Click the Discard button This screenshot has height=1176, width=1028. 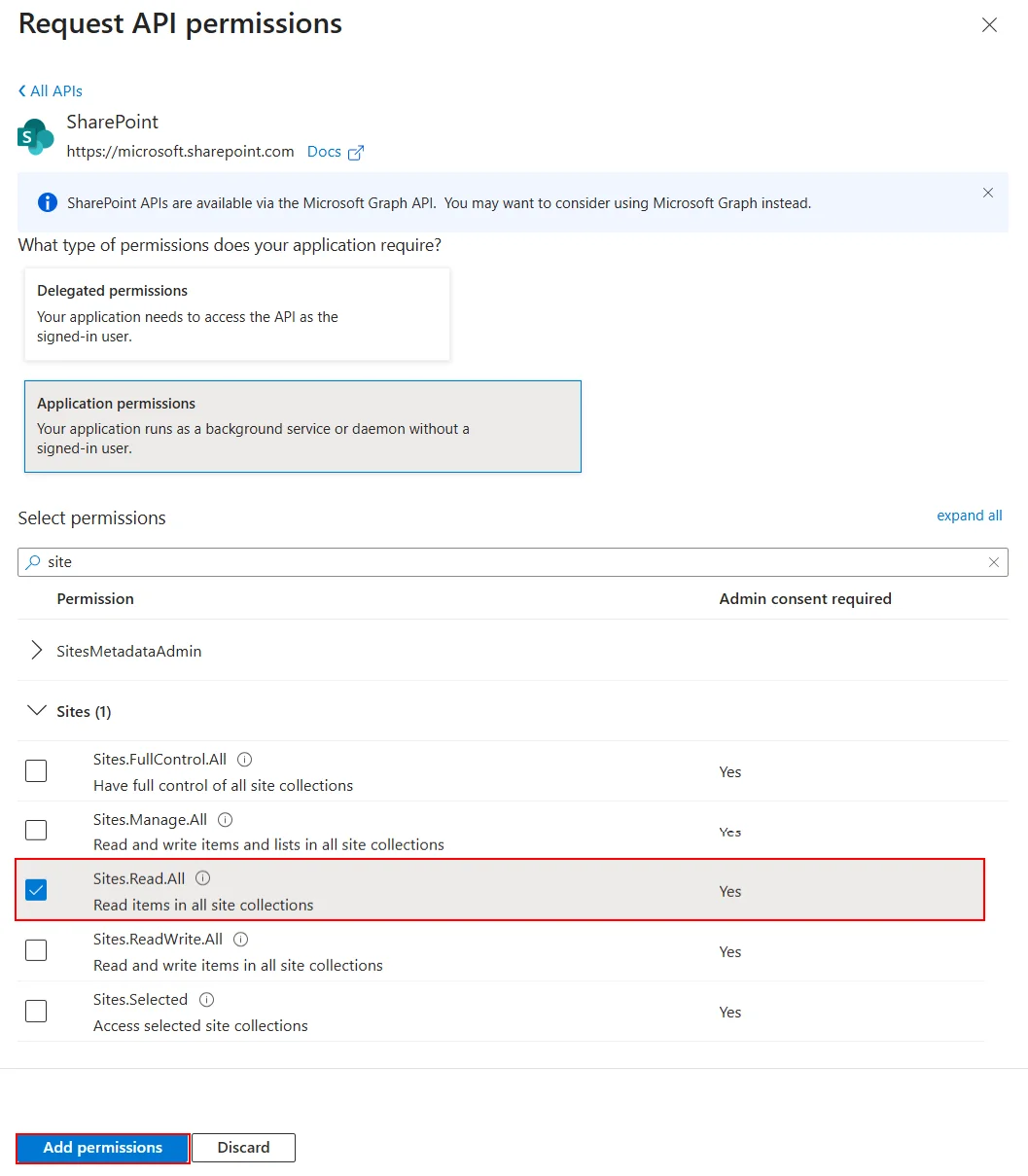click(x=243, y=1148)
